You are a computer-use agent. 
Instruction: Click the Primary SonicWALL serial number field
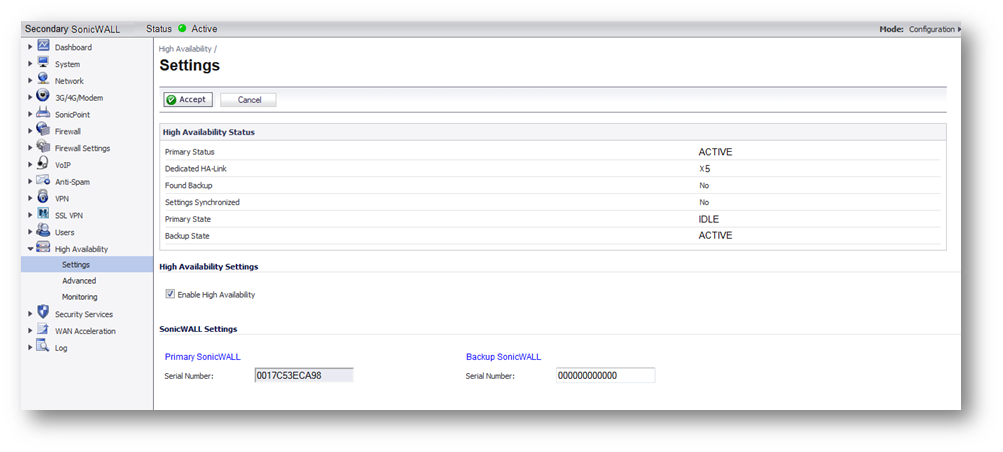pos(304,376)
